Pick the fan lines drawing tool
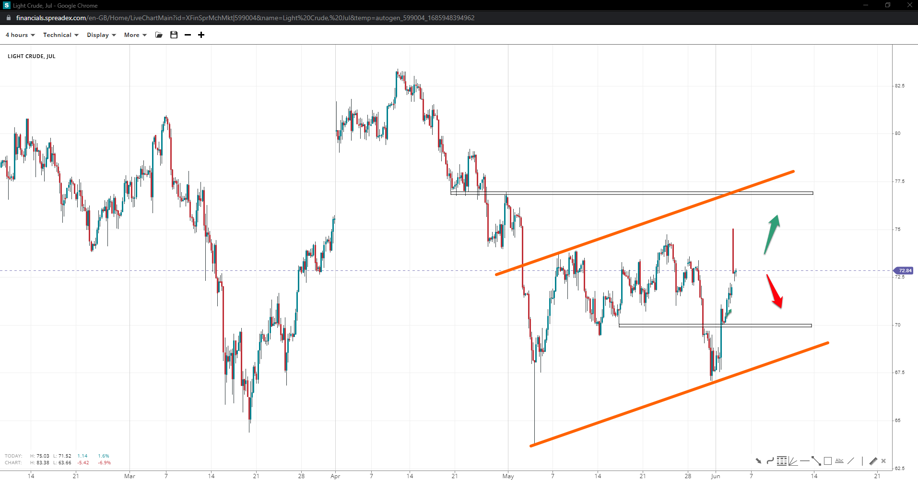The height and width of the screenshot is (483, 918). point(793,461)
